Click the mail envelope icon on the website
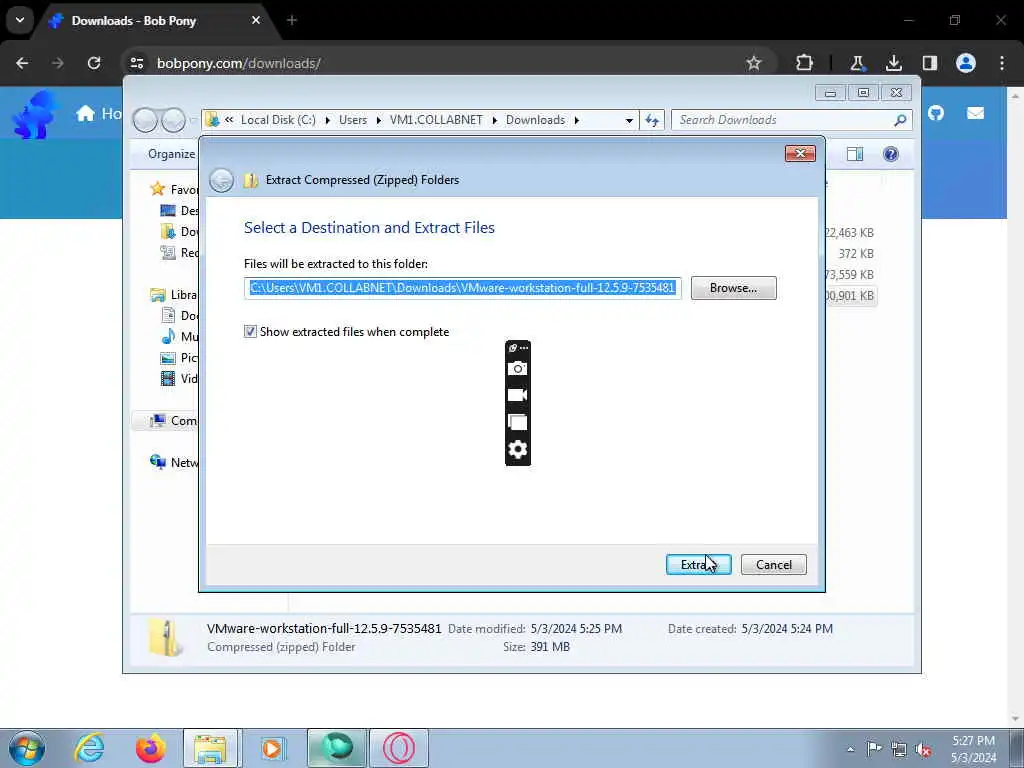Viewport: 1024px width, 768px height. pos(975,113)
